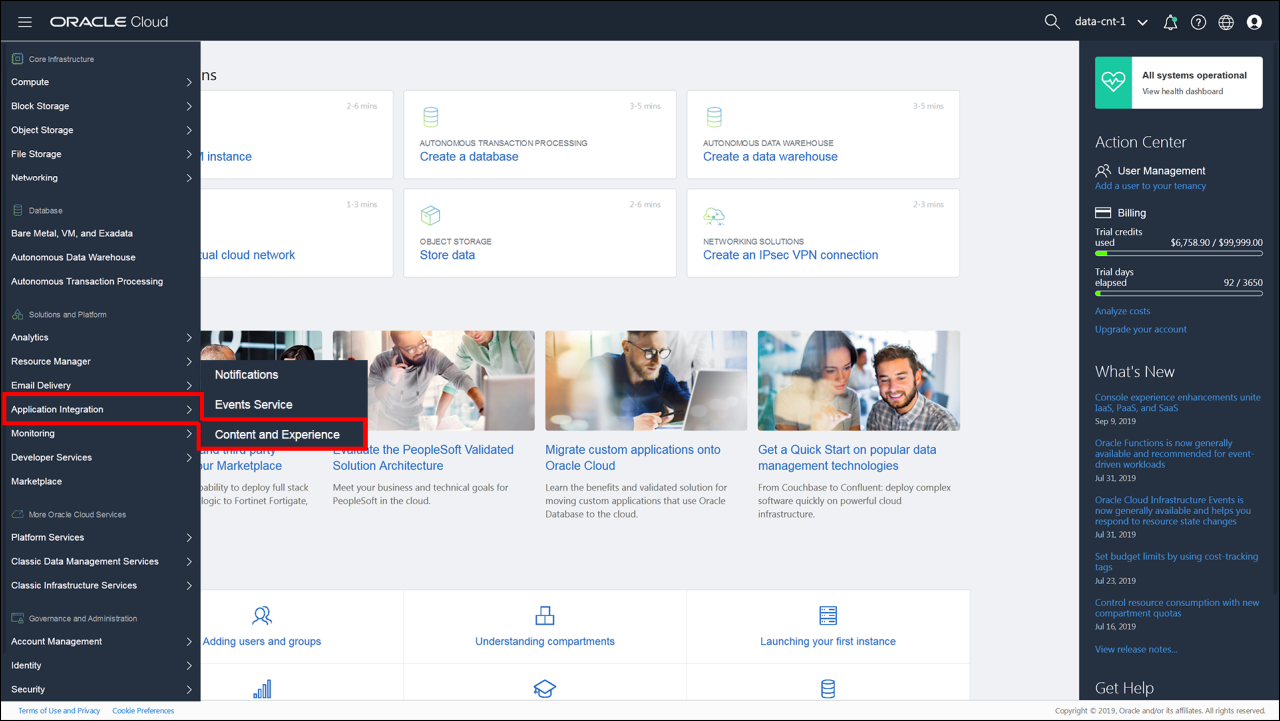
Task: Open Autonomous Transaction Processing menu item
Action: (87, 281)
